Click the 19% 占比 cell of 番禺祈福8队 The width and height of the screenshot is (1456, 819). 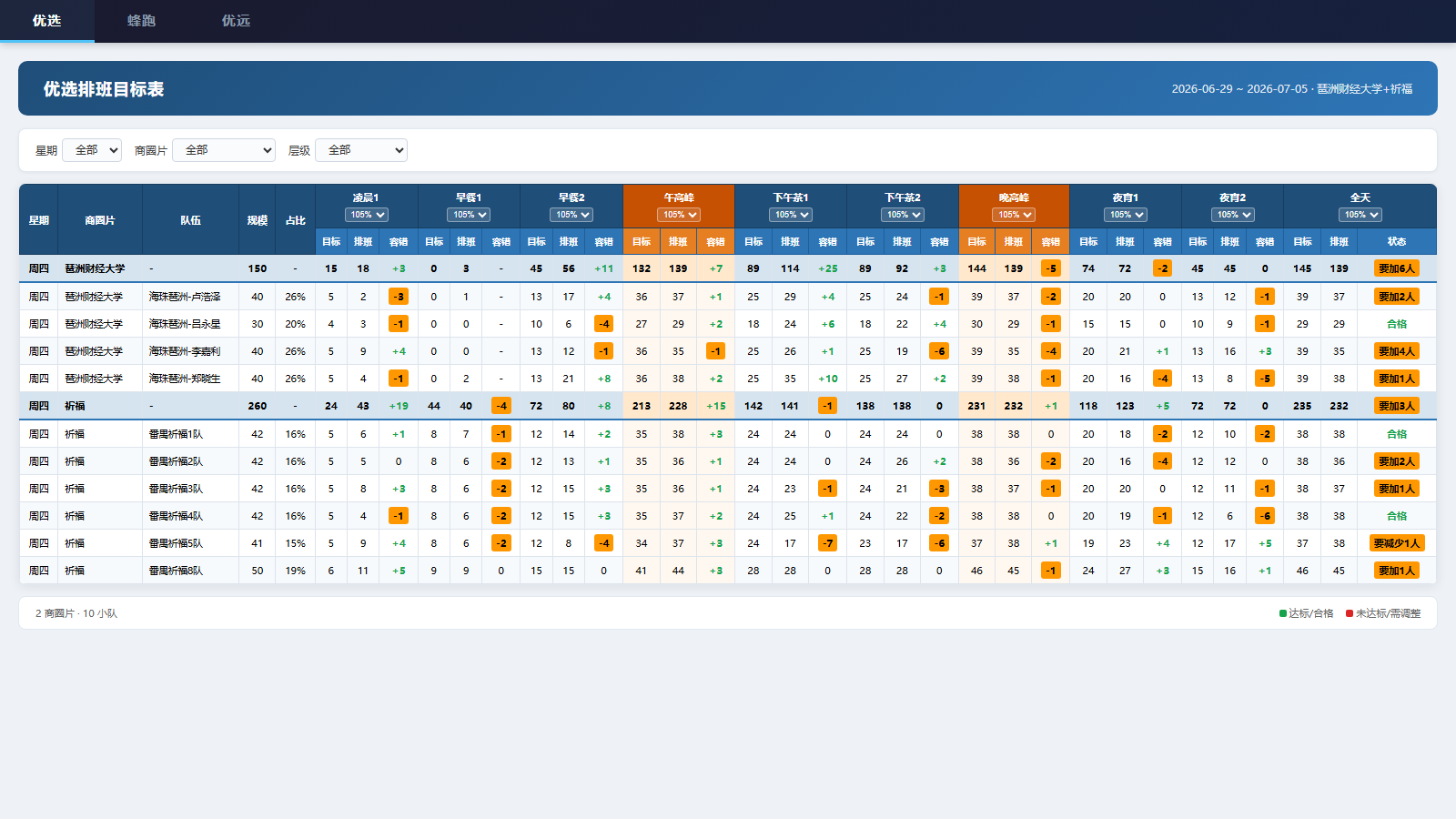(x=296, y=571)
